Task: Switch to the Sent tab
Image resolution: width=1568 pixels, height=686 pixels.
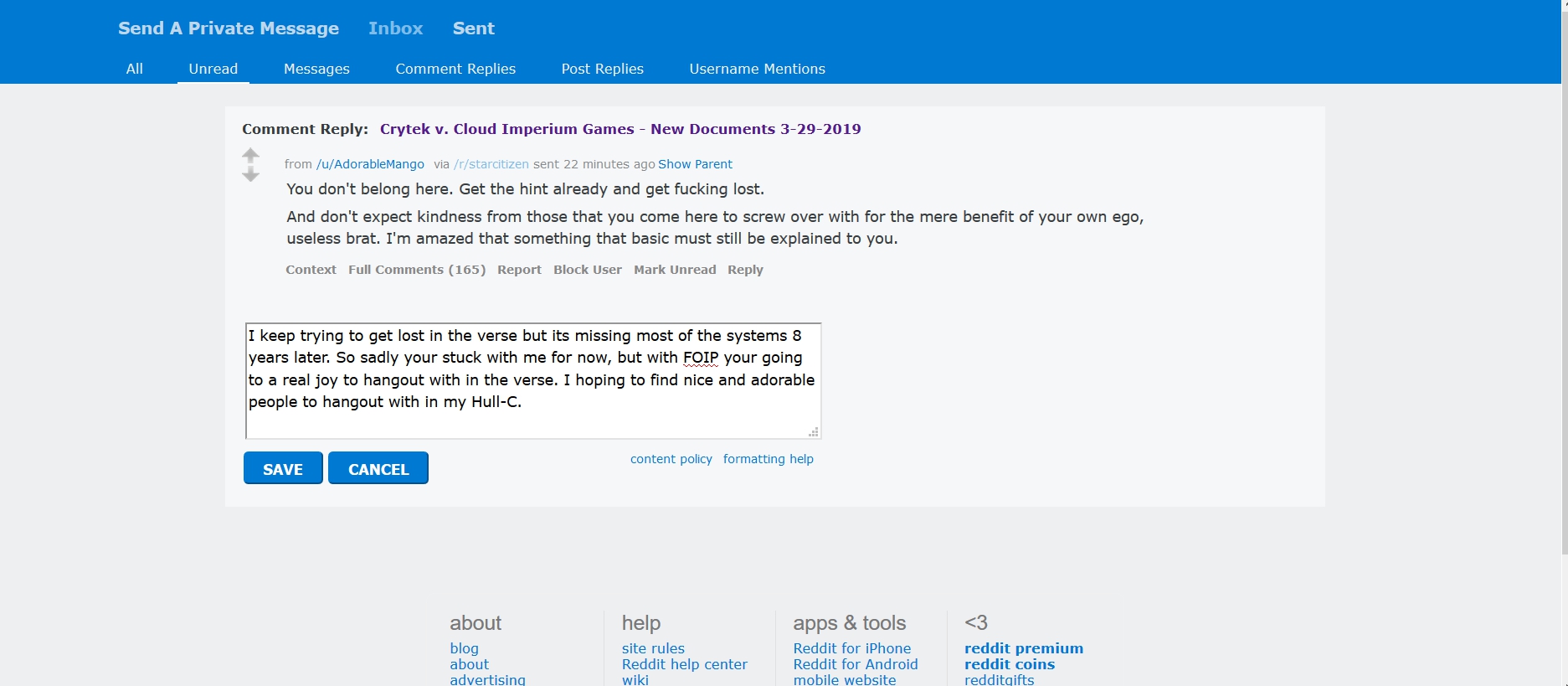Action: (x=474, y=28)
